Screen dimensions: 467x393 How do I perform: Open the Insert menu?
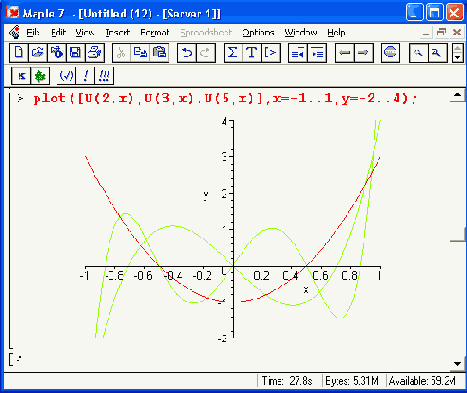(117, 33)
